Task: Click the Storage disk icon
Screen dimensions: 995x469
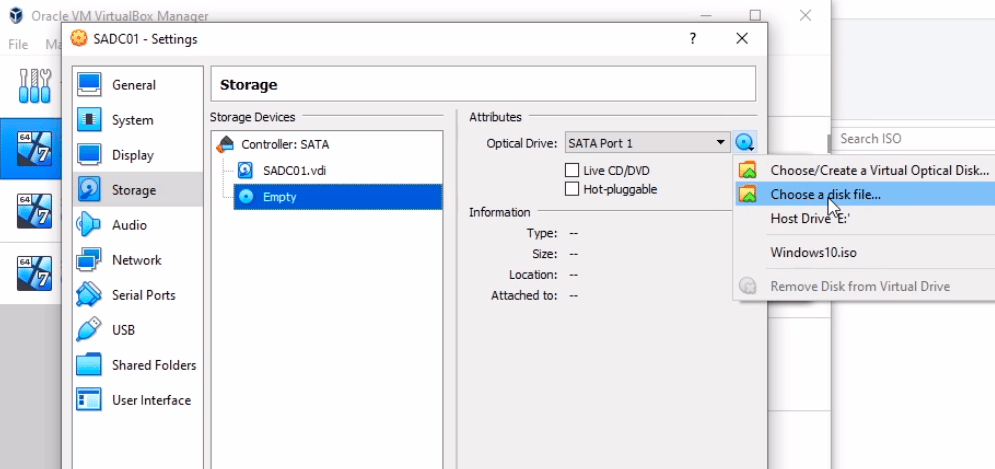Action: tap(89, 190)
